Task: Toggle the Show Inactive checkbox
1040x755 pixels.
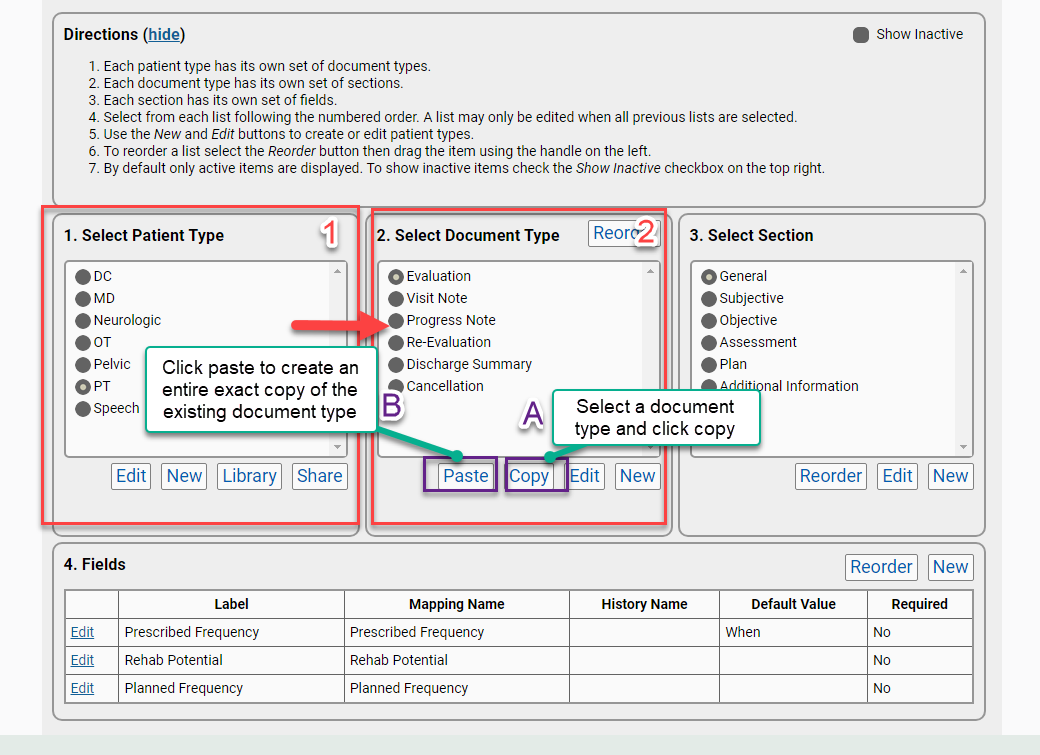Action: point(860,34)
